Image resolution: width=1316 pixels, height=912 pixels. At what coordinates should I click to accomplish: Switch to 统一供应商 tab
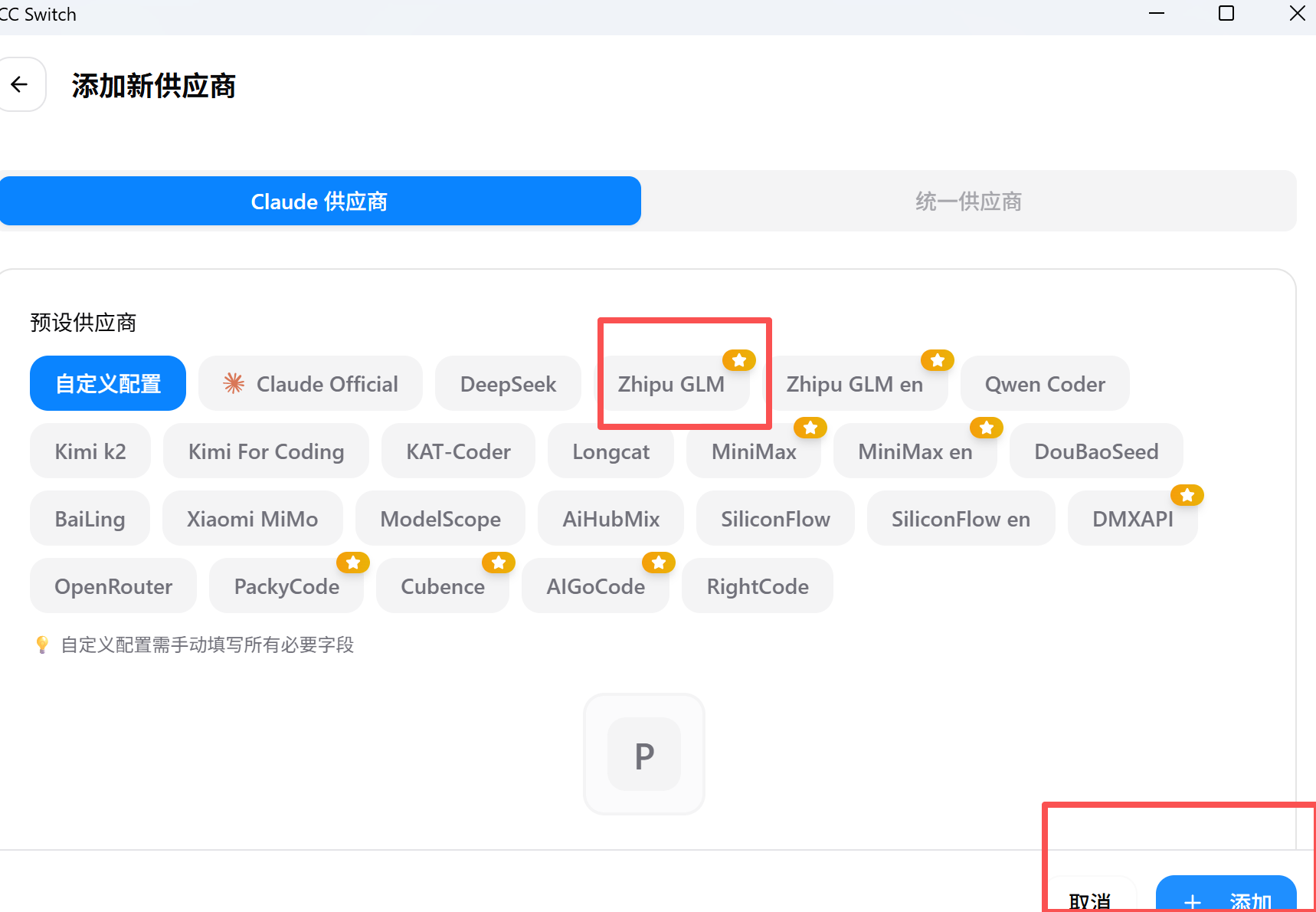pos(968,201)
